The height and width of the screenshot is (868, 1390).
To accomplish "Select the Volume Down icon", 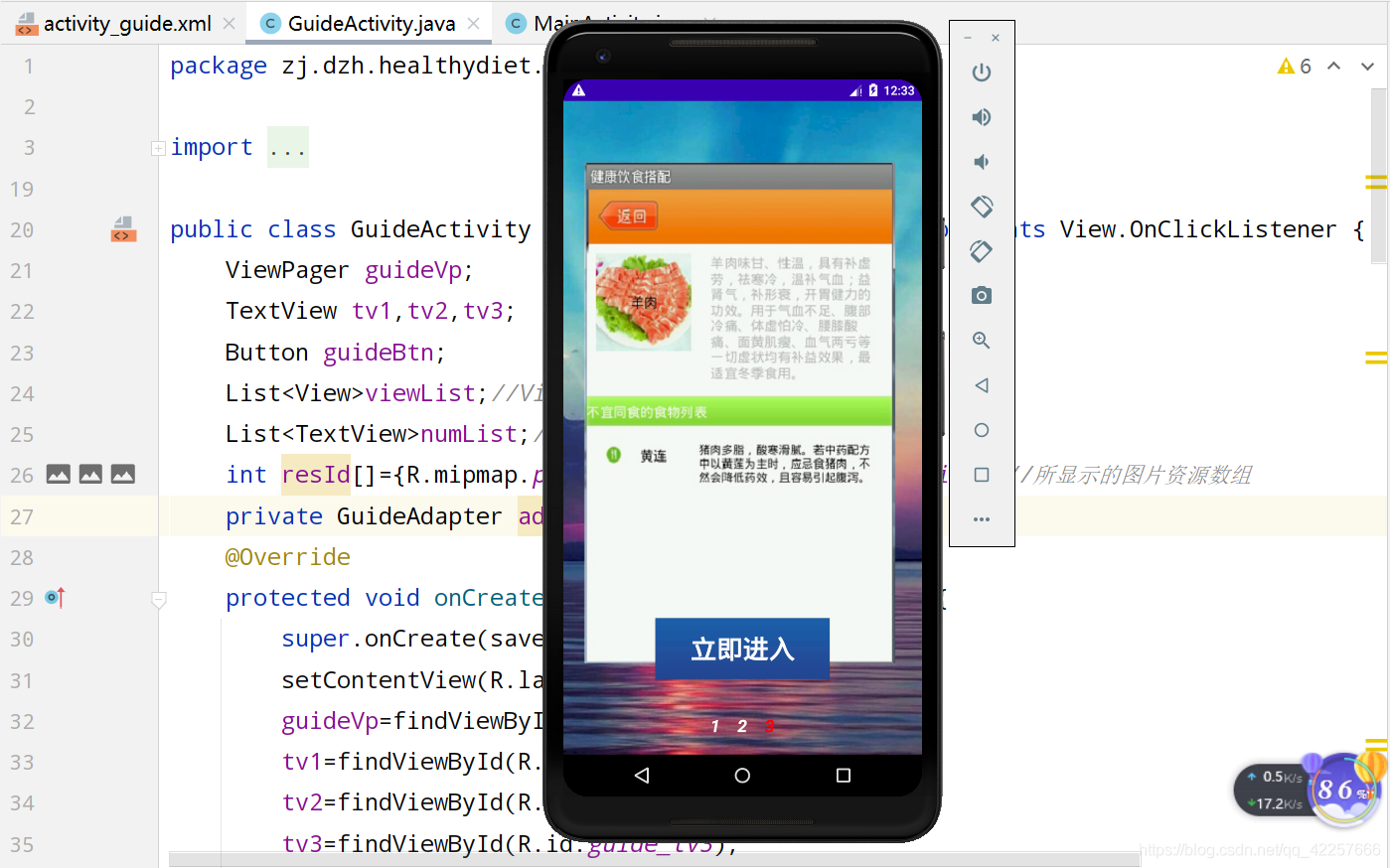I will coord(982,161).
